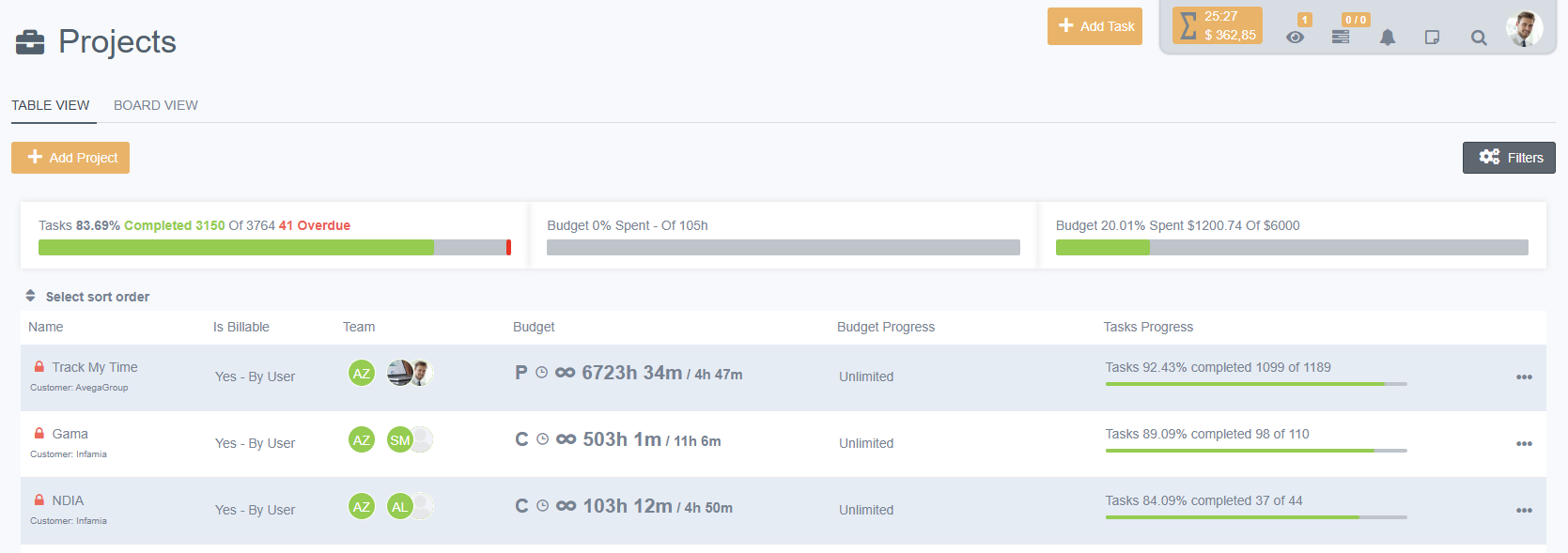This screenshot has height=553, width=1568.
Task: Click the eye watch-list icon in header
Action: pos(1295,38)
